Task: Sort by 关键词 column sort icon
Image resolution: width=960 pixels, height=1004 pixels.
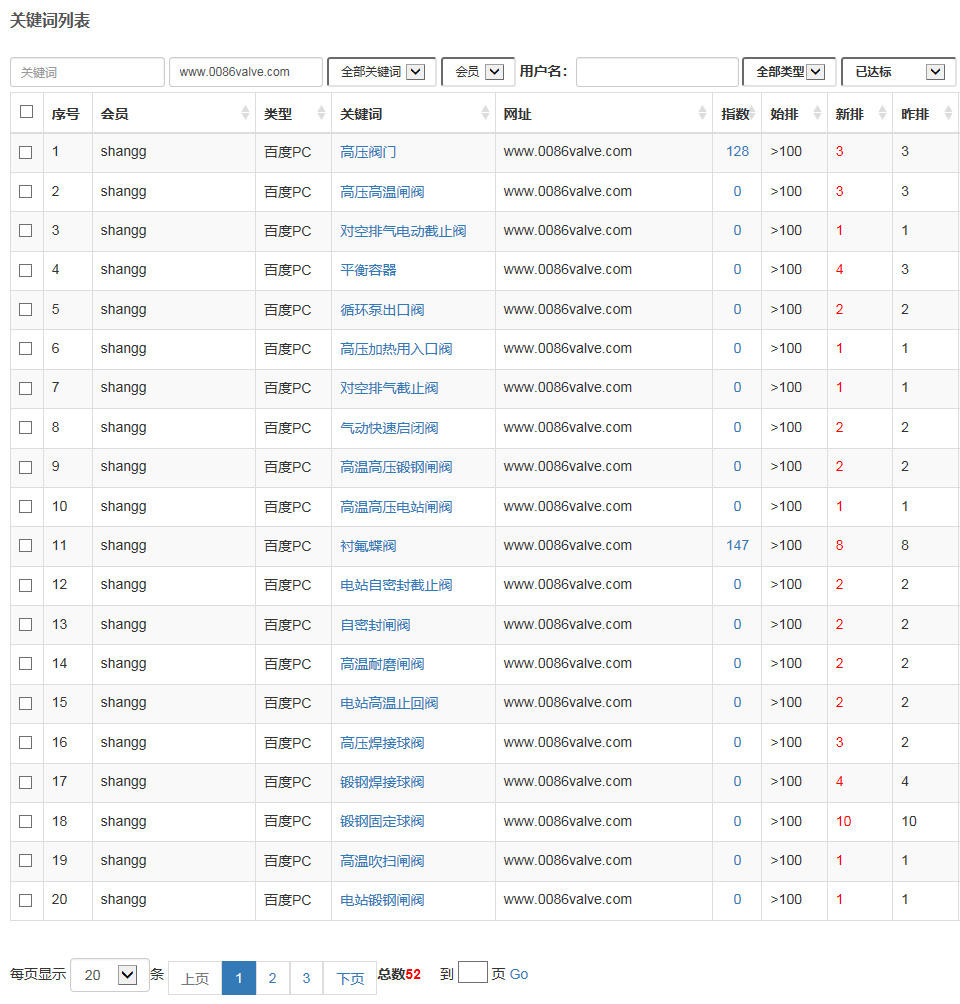Action: coord(485,114)
